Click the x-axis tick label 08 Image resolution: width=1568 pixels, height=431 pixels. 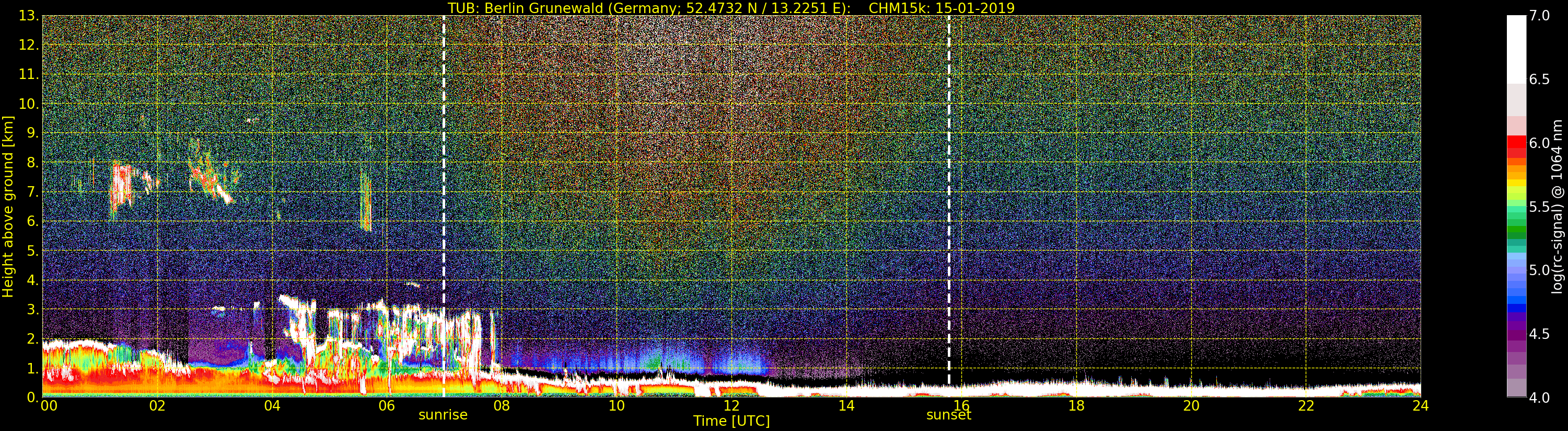502,405
